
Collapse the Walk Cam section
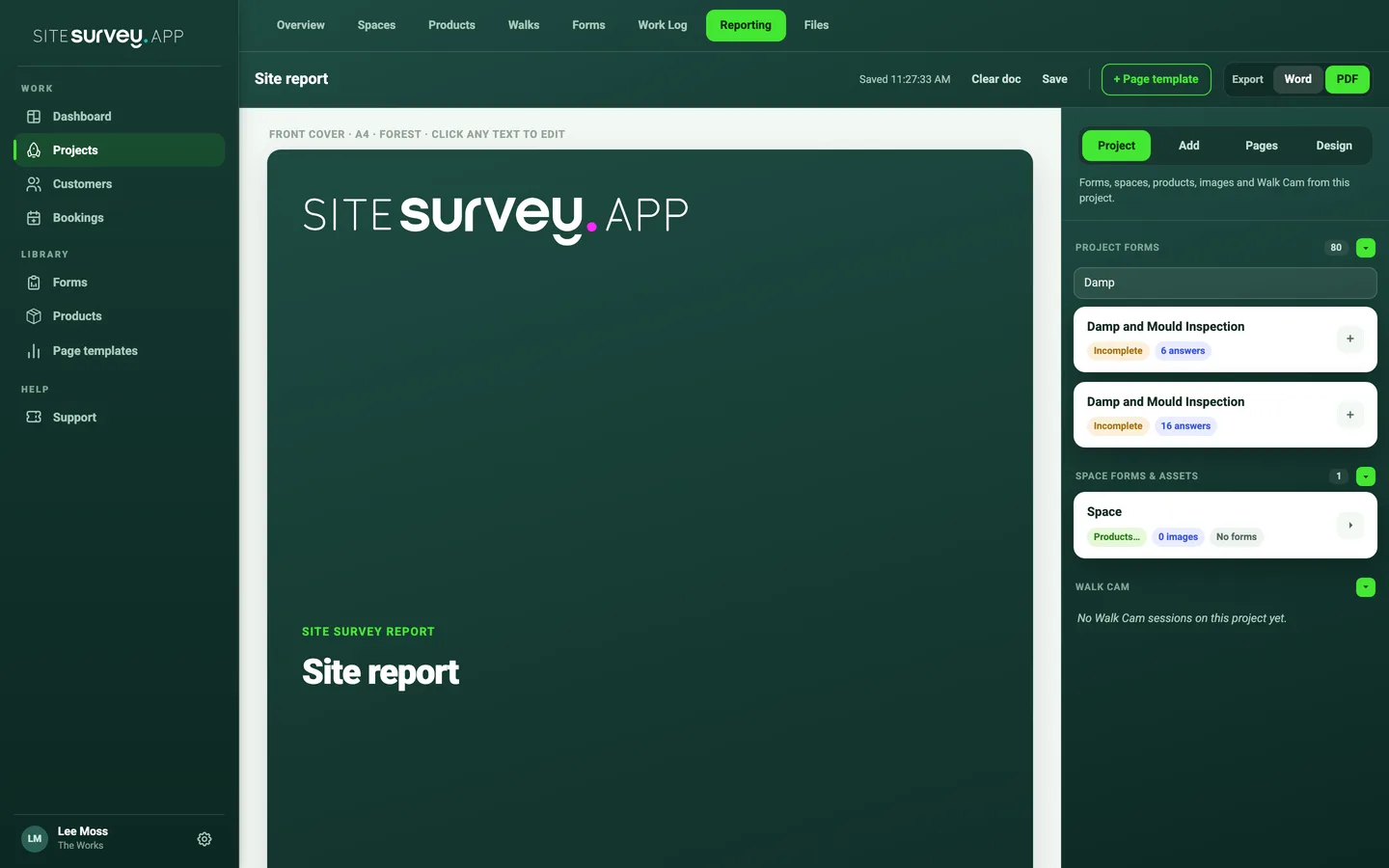click(x=1366, y=587)
